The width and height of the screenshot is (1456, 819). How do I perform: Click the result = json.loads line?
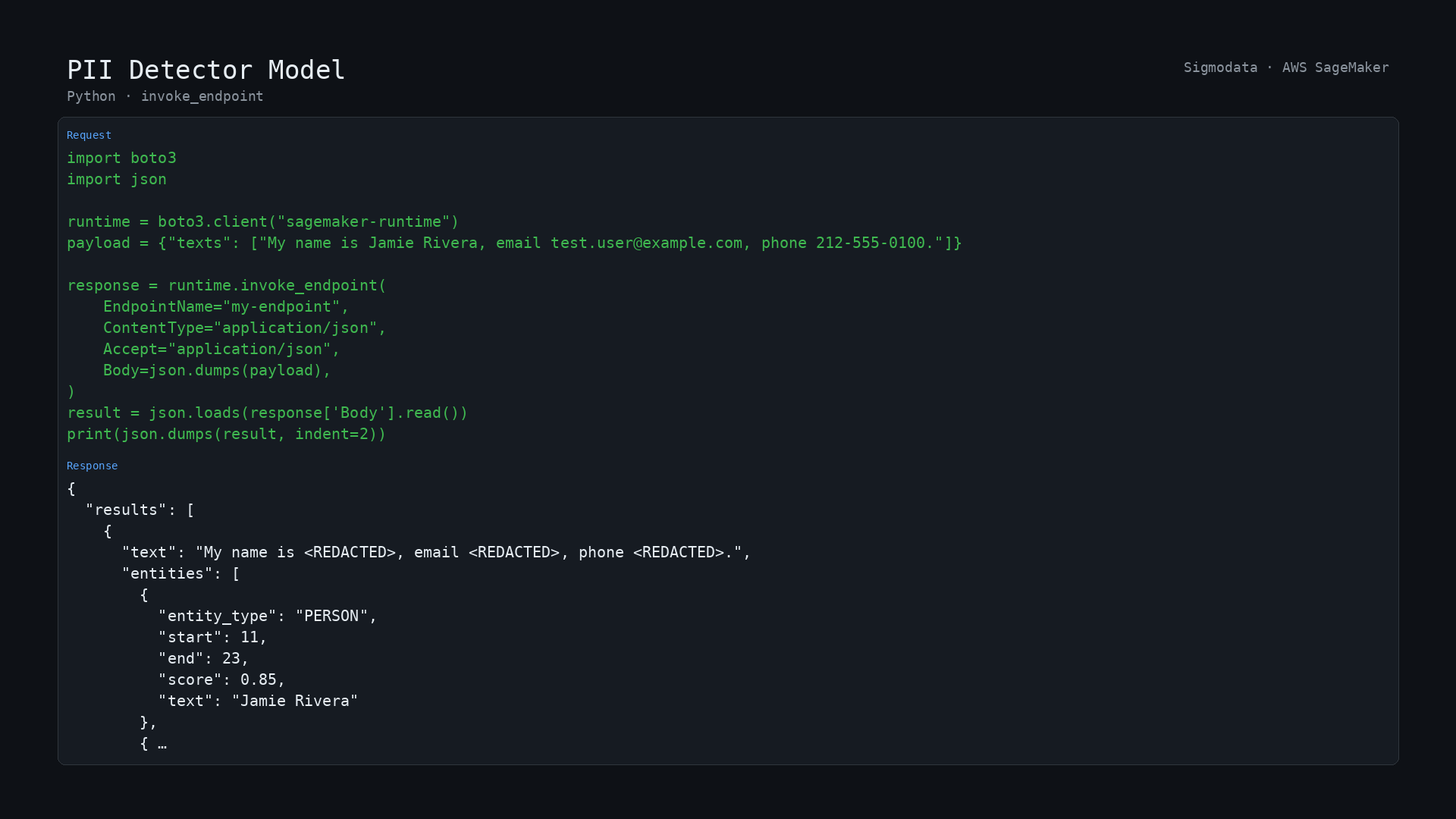point(268,413)
